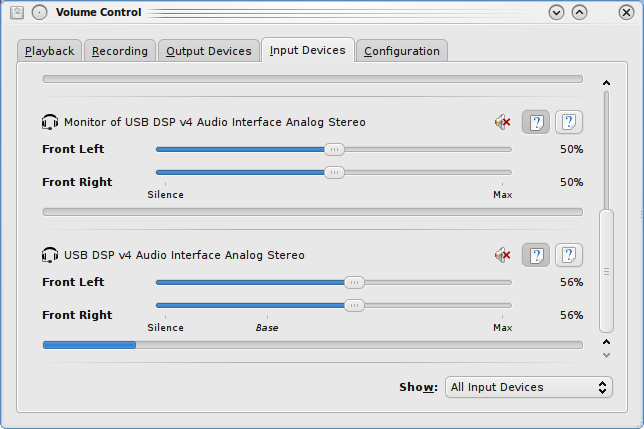
Task: Click headset icon beside Monitor of USB DSP
Action: coord(50,123)
